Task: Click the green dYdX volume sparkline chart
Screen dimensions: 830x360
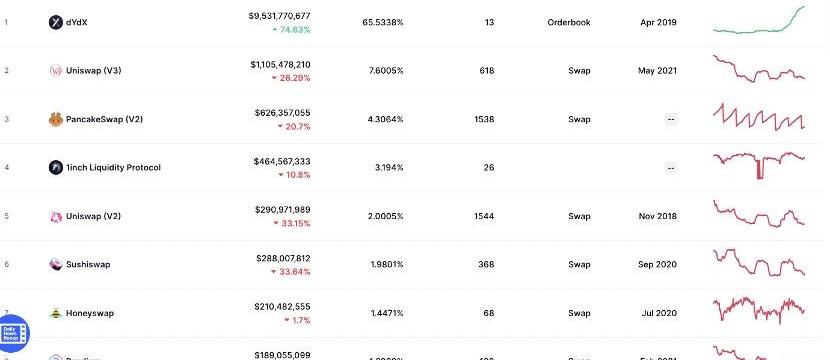Action: point(759,20)
